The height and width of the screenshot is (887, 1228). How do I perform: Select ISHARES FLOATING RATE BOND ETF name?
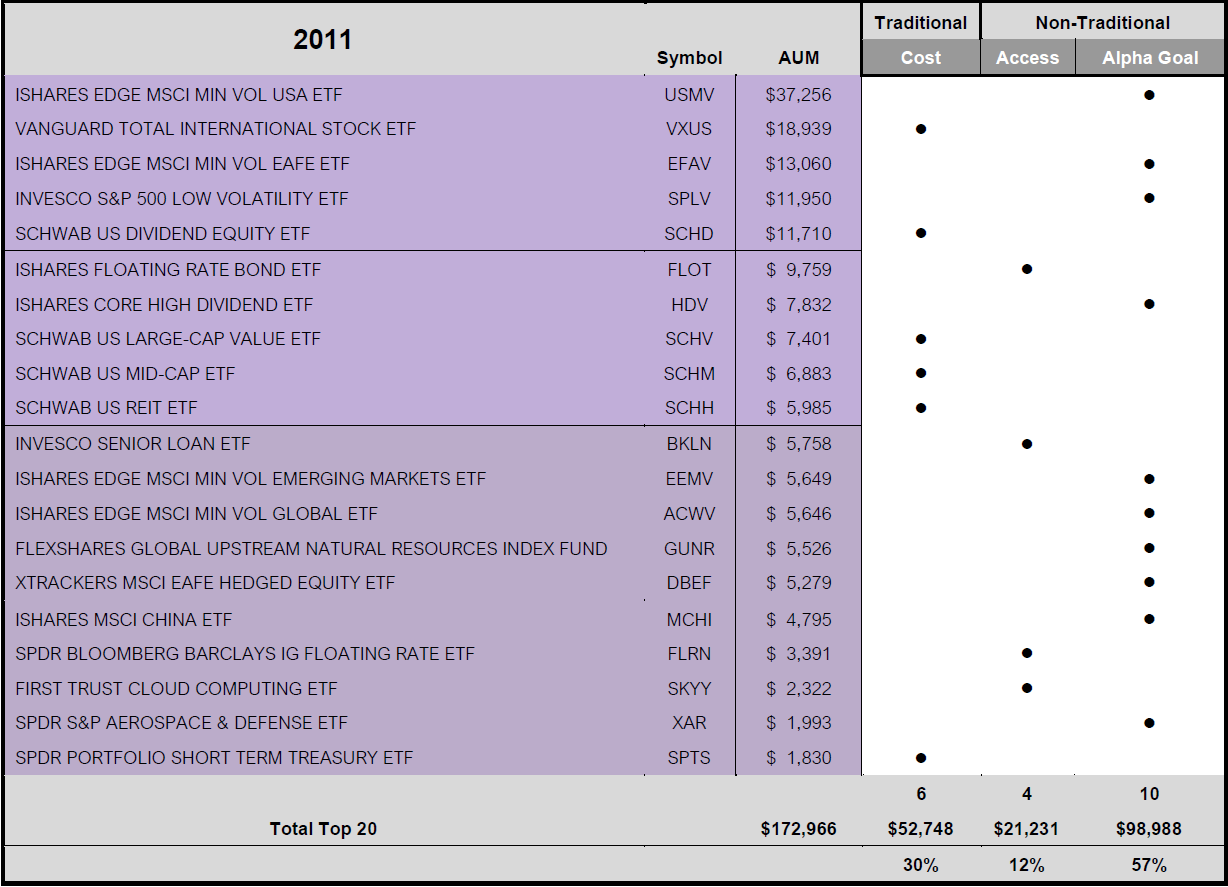(168, 270)
